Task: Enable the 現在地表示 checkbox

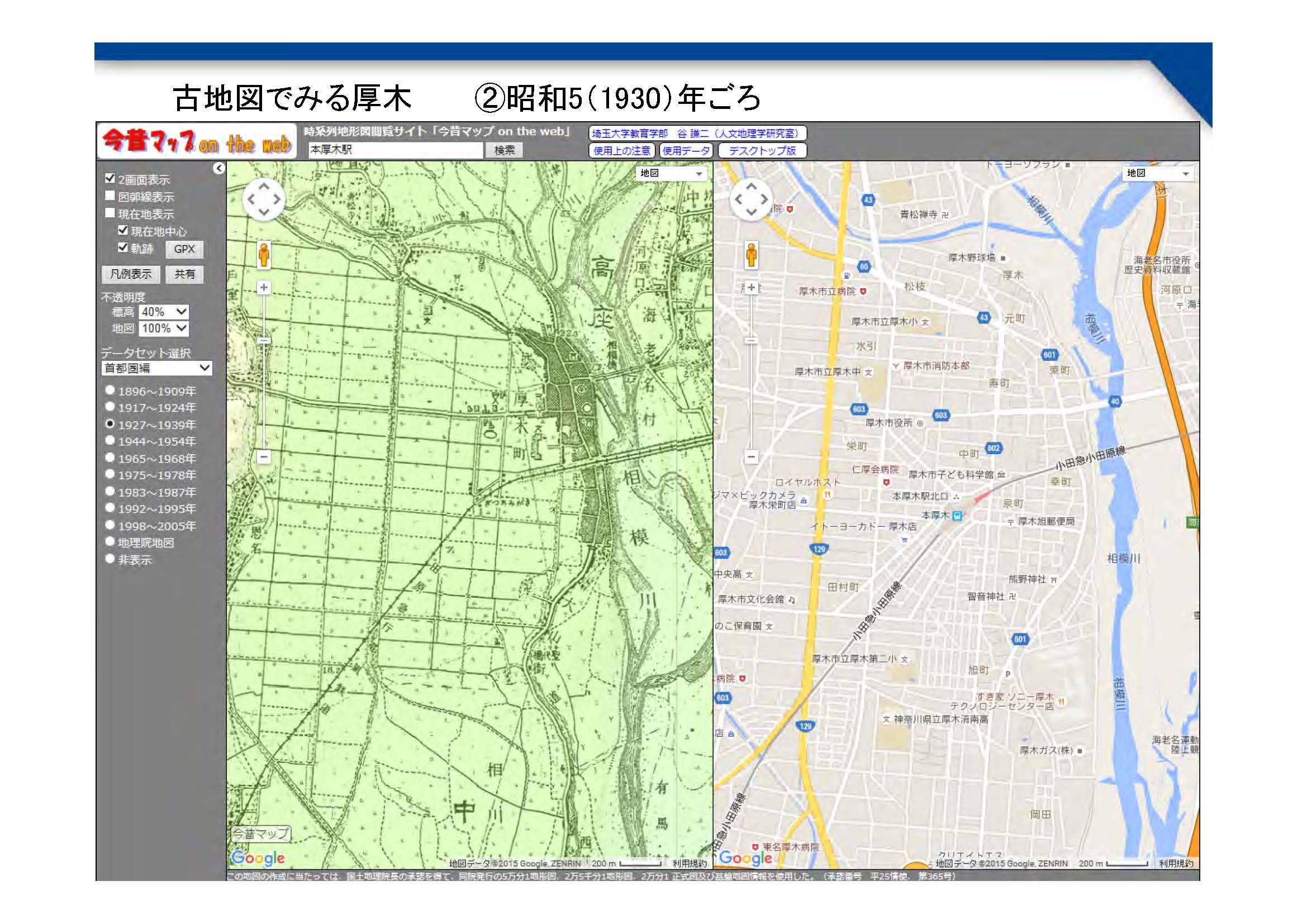Action: pyautogui.click(x=110, y=212)
